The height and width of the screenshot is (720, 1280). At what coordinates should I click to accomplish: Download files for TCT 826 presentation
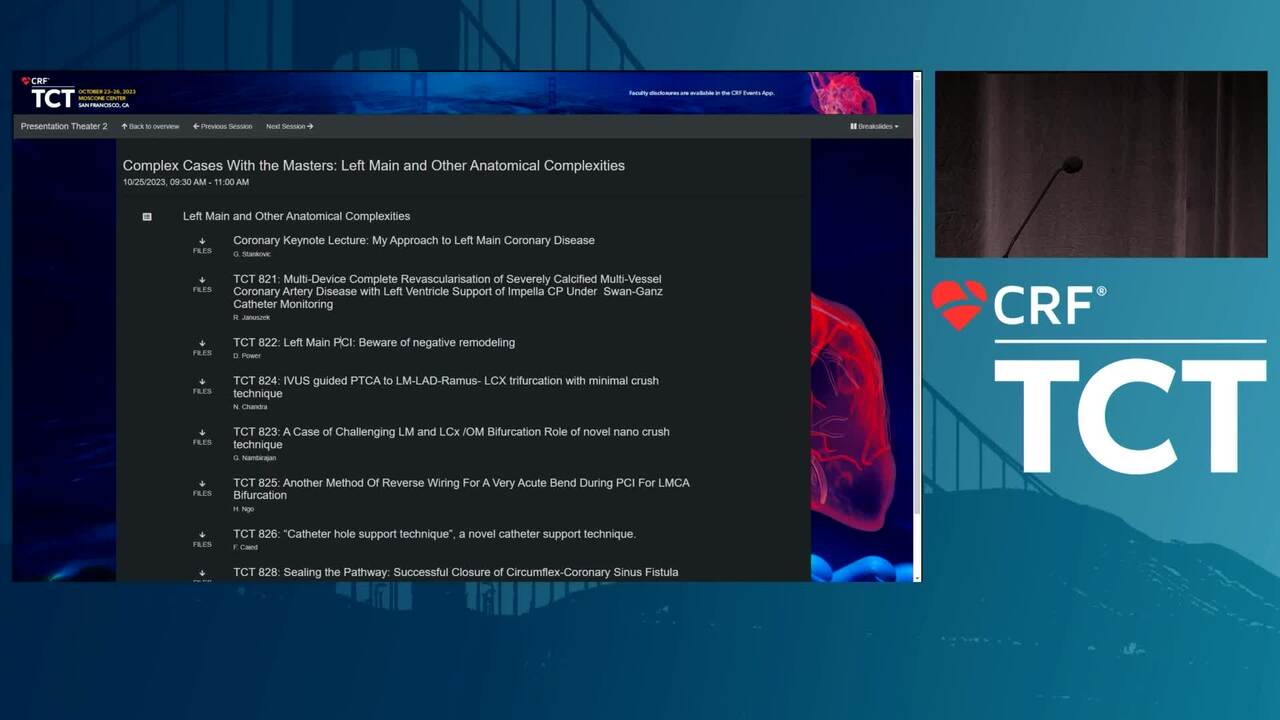[x=202, y=539]
